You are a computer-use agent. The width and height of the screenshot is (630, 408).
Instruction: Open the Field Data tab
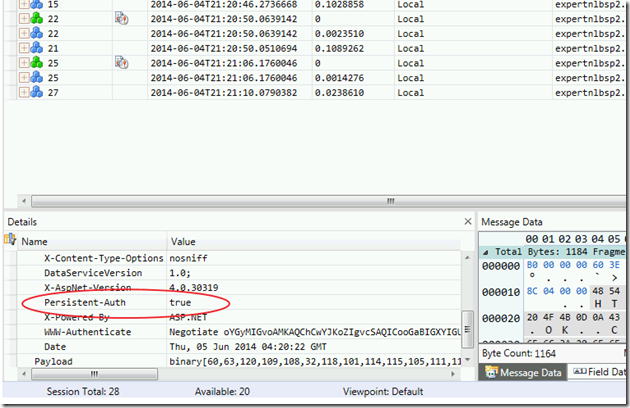click(603, 373)
